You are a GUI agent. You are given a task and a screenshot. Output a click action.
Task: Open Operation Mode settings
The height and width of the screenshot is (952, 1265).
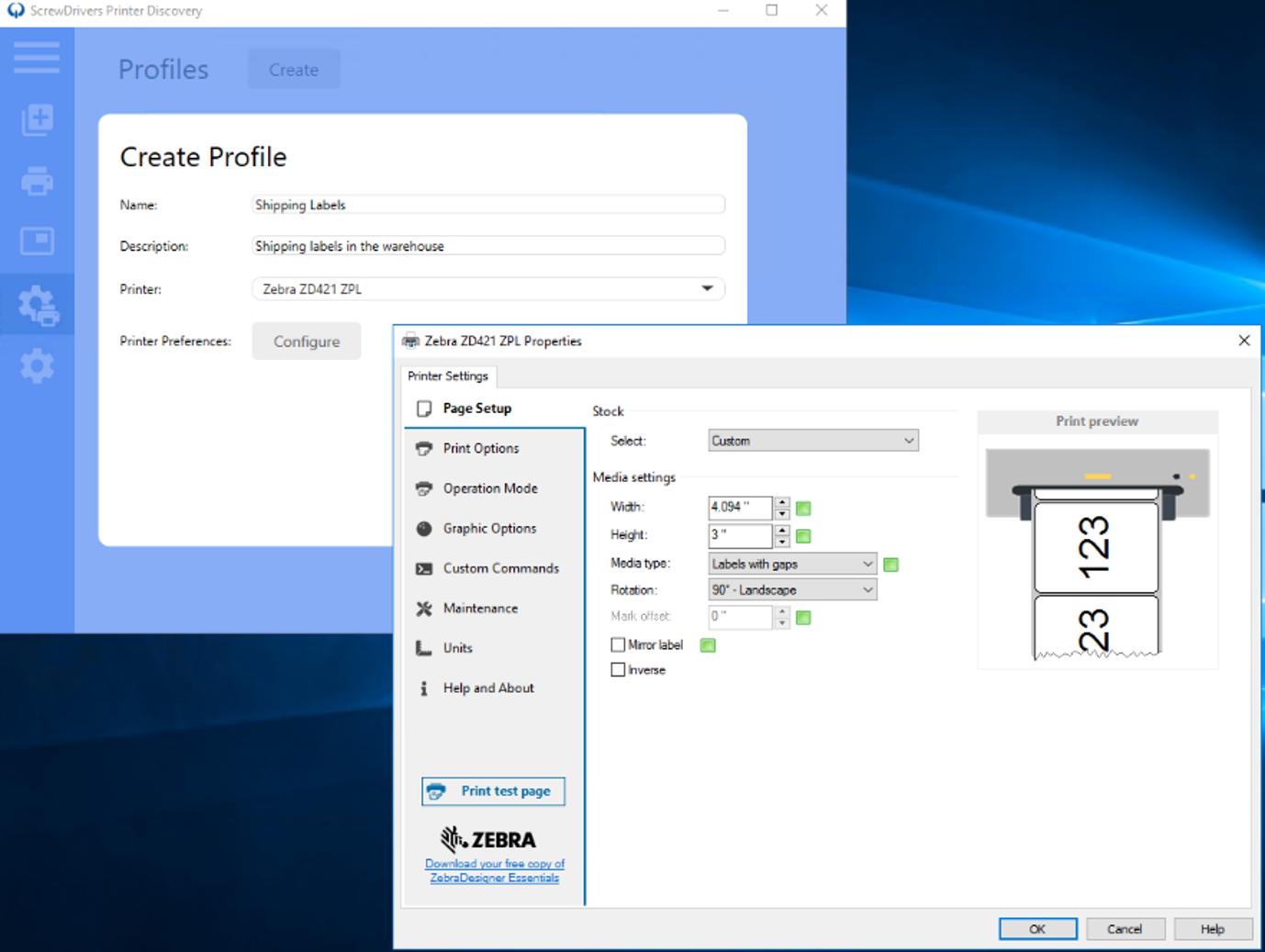pos(490,488)
